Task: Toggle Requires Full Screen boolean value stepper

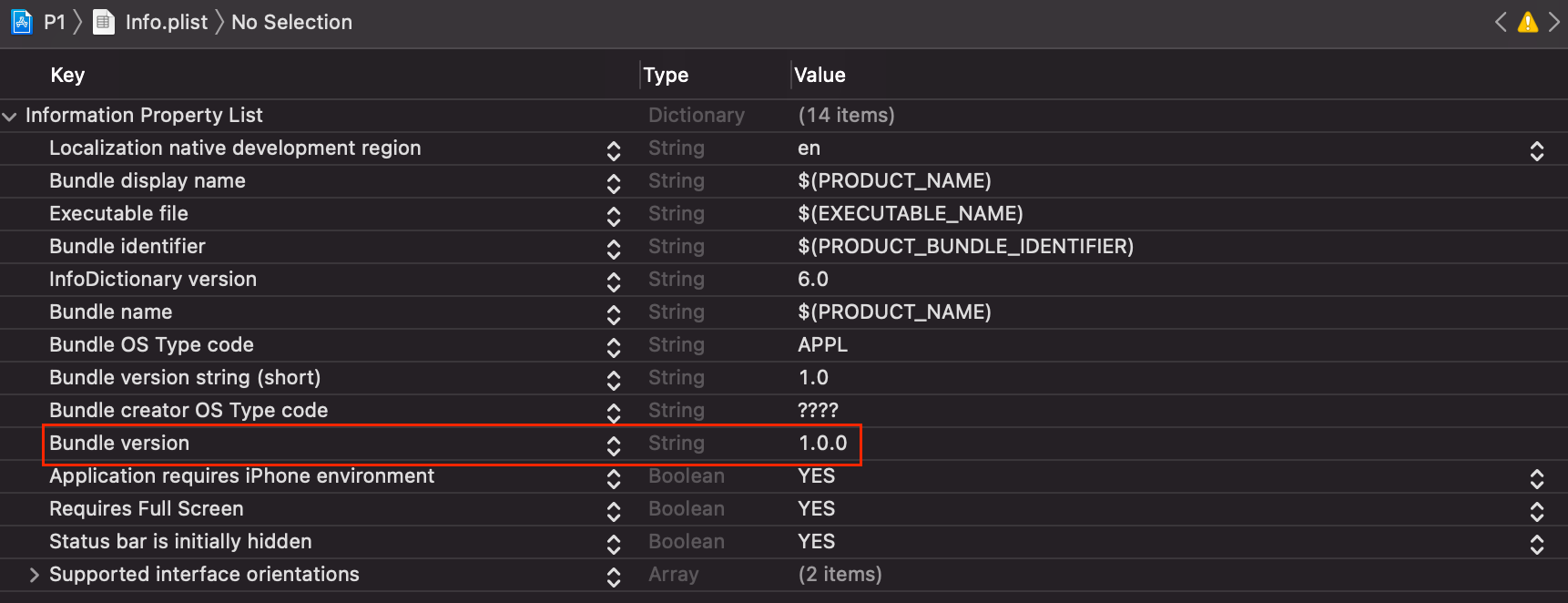Action: (x=1537, y=510)
